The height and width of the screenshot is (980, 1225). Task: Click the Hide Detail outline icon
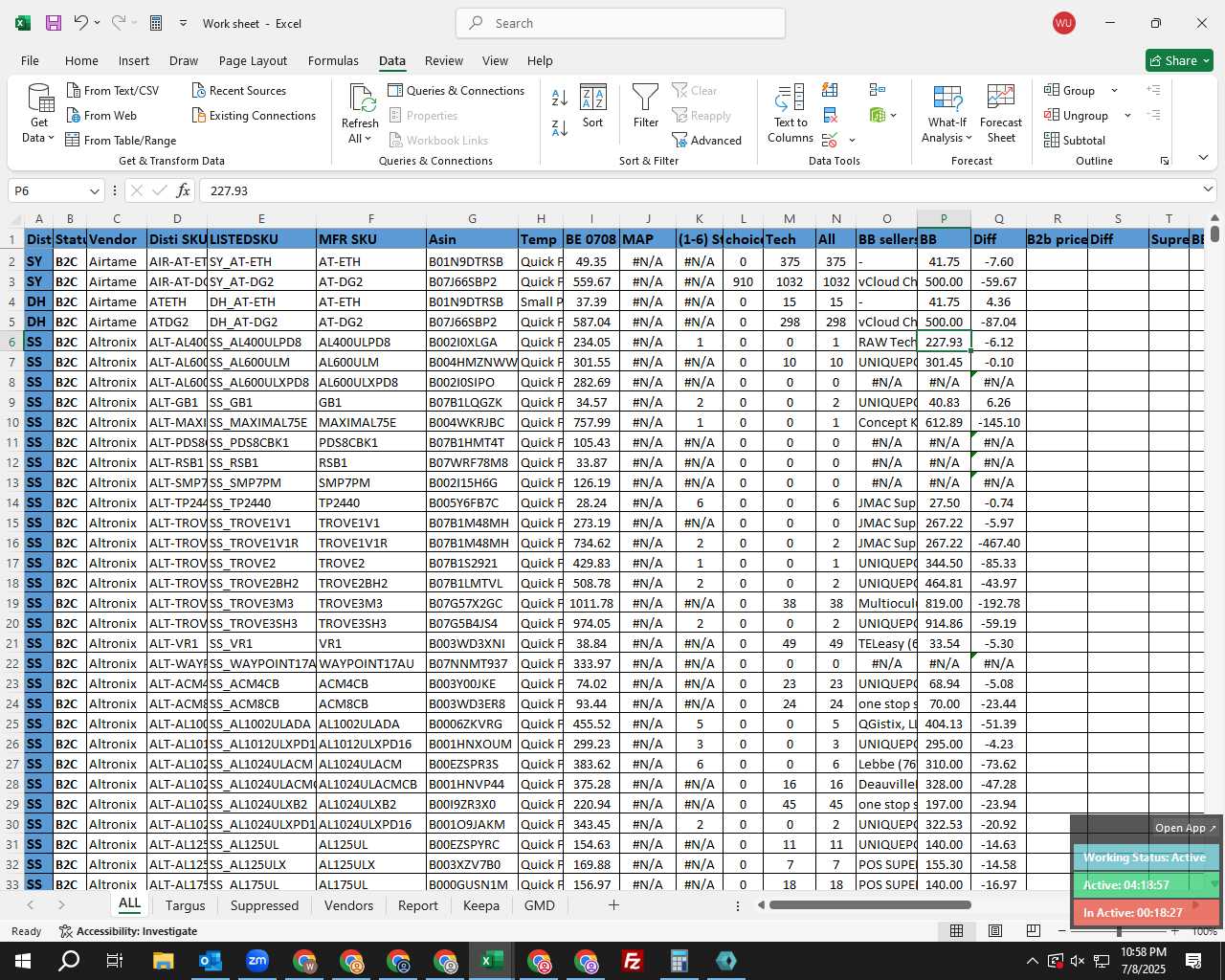coord(1153,115)
